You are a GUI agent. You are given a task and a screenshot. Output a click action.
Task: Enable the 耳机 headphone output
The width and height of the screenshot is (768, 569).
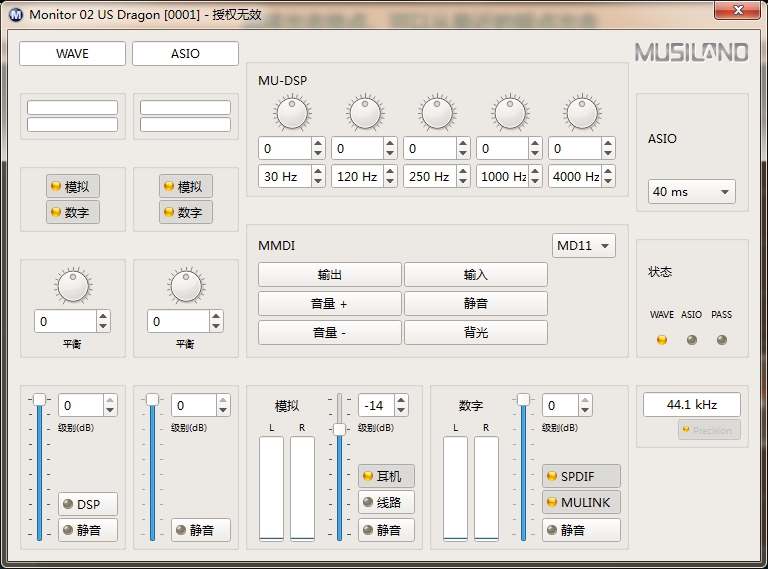[x=386, y=476]
